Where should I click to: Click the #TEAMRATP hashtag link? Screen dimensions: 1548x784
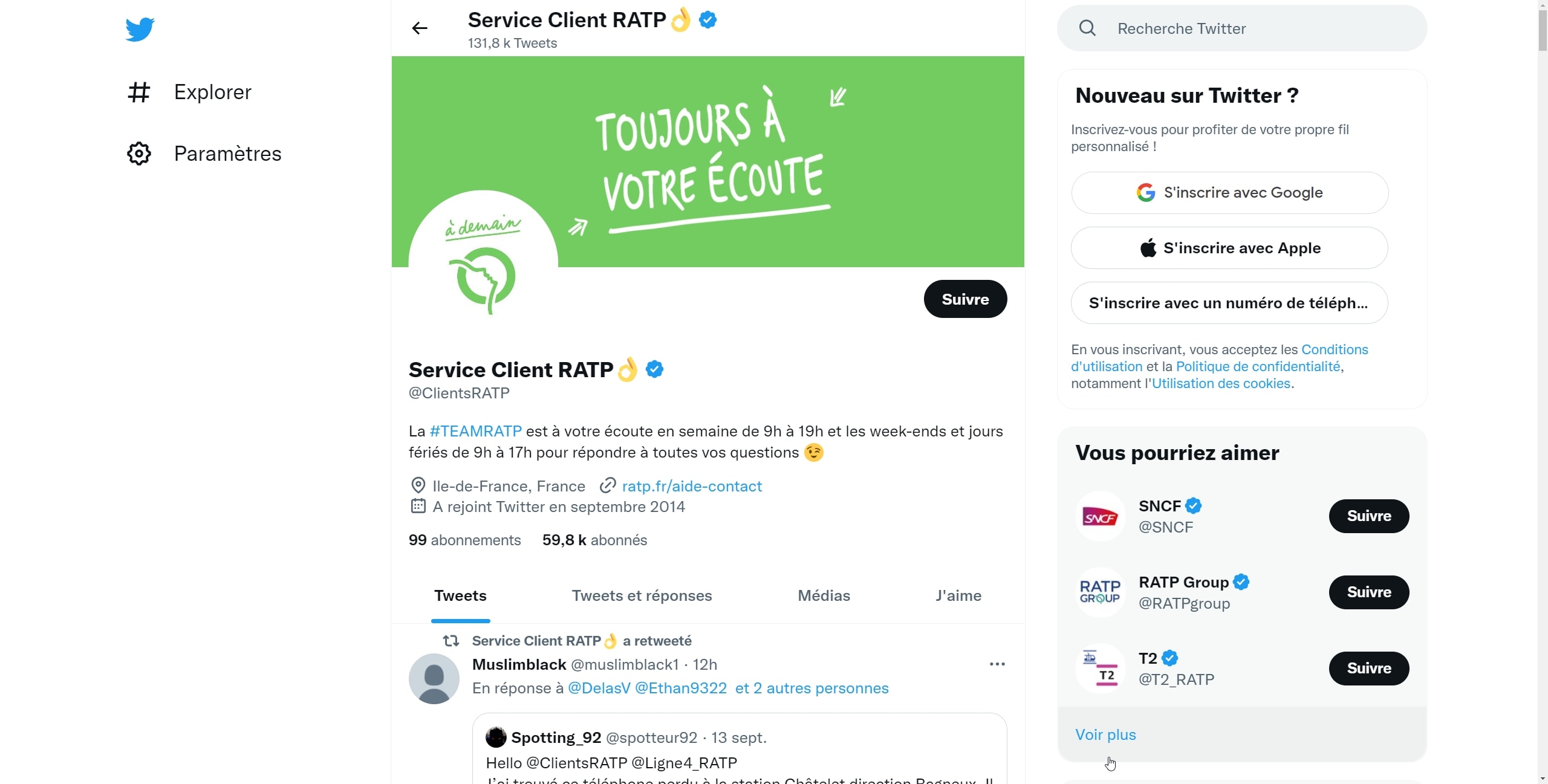pos(475,432)
